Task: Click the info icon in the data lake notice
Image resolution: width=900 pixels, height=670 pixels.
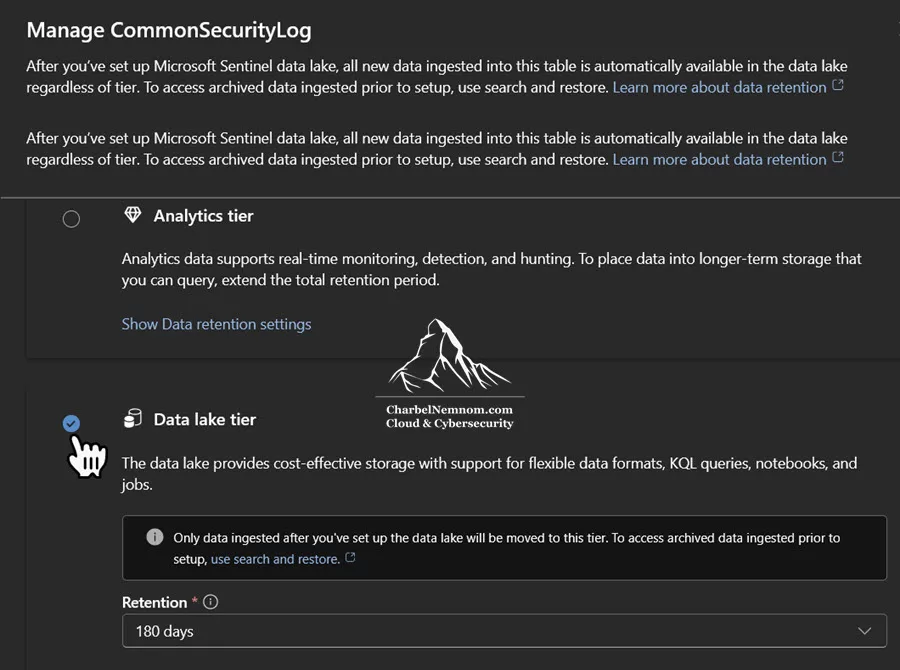Action: click(x=154, y=537)
